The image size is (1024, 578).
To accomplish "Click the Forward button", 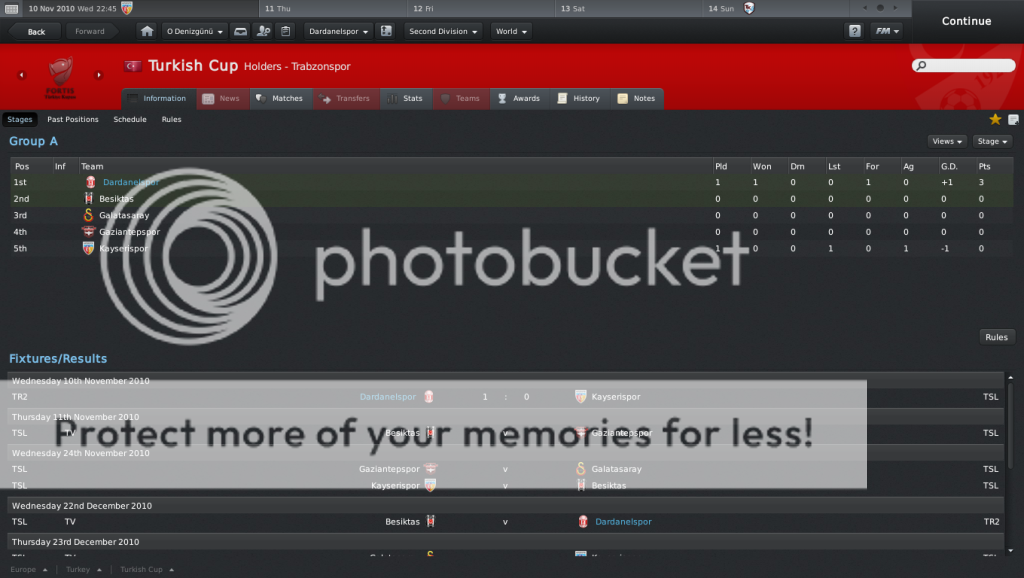I will click(x=90, y=31).
